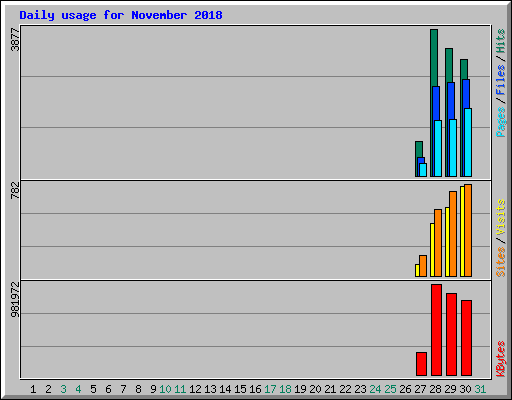Click day label 5 on the x-axis
The image size is (512, 400).
tap(93, 389)
